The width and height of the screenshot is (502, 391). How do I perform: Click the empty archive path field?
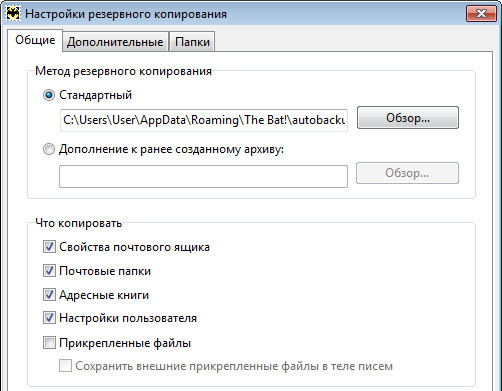204,176
